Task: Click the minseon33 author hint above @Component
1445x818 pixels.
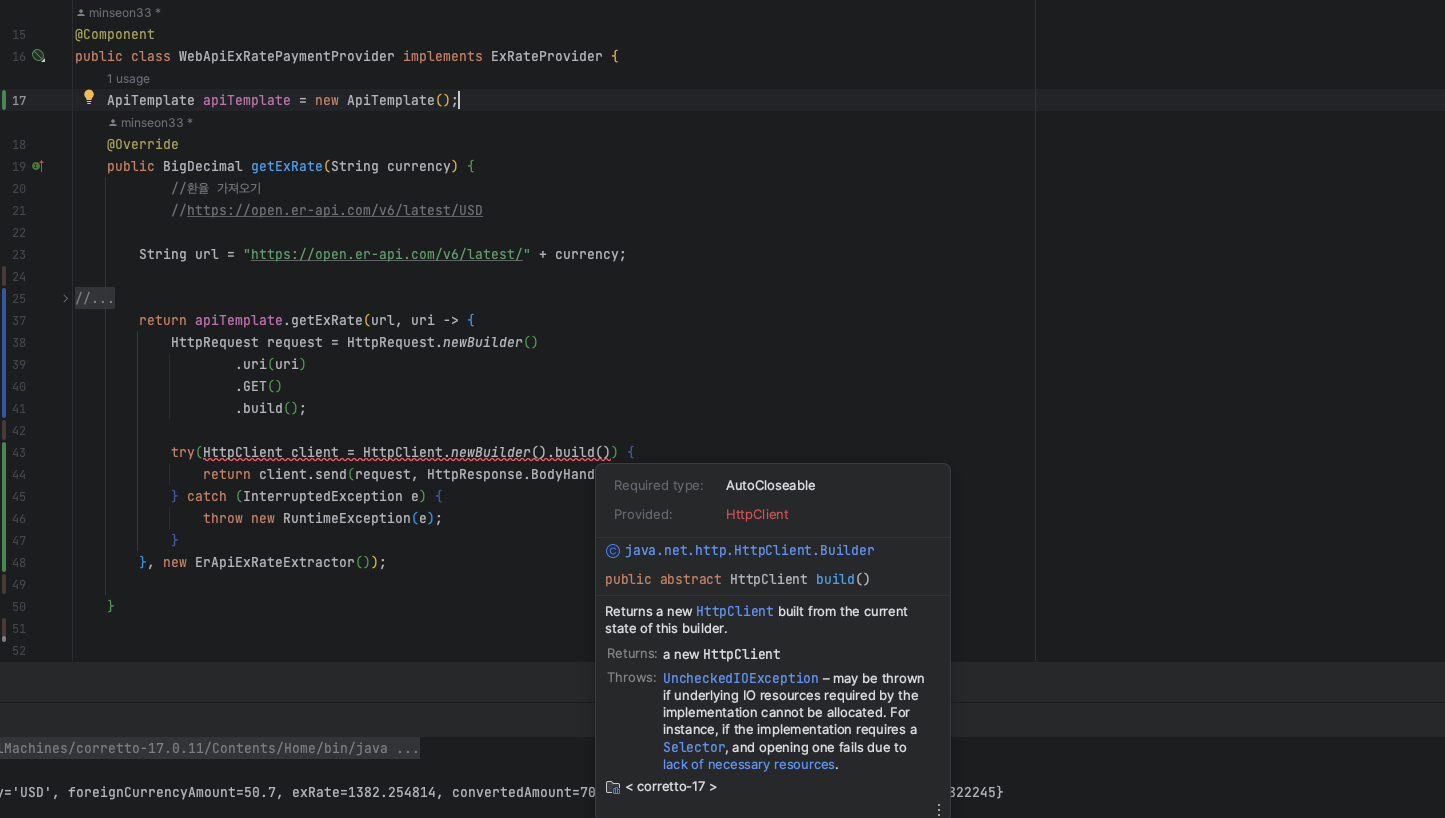Action: pyautogui.click(x=123, y=13)
